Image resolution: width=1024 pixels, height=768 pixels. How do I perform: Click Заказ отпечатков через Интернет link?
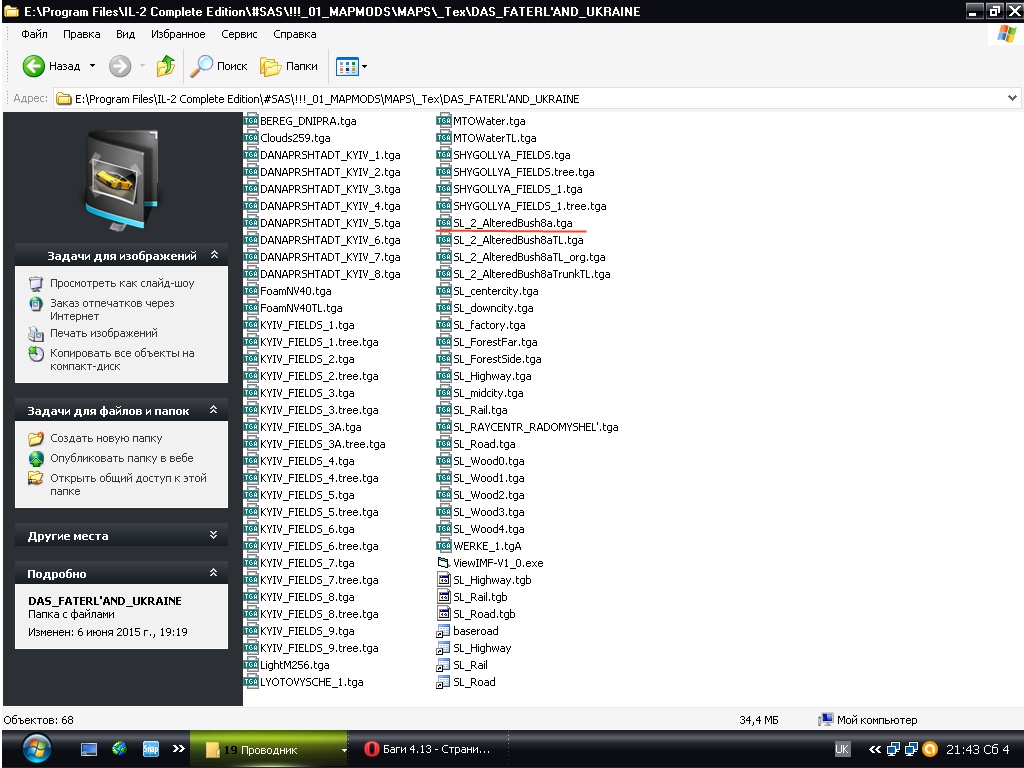[112, 310]
